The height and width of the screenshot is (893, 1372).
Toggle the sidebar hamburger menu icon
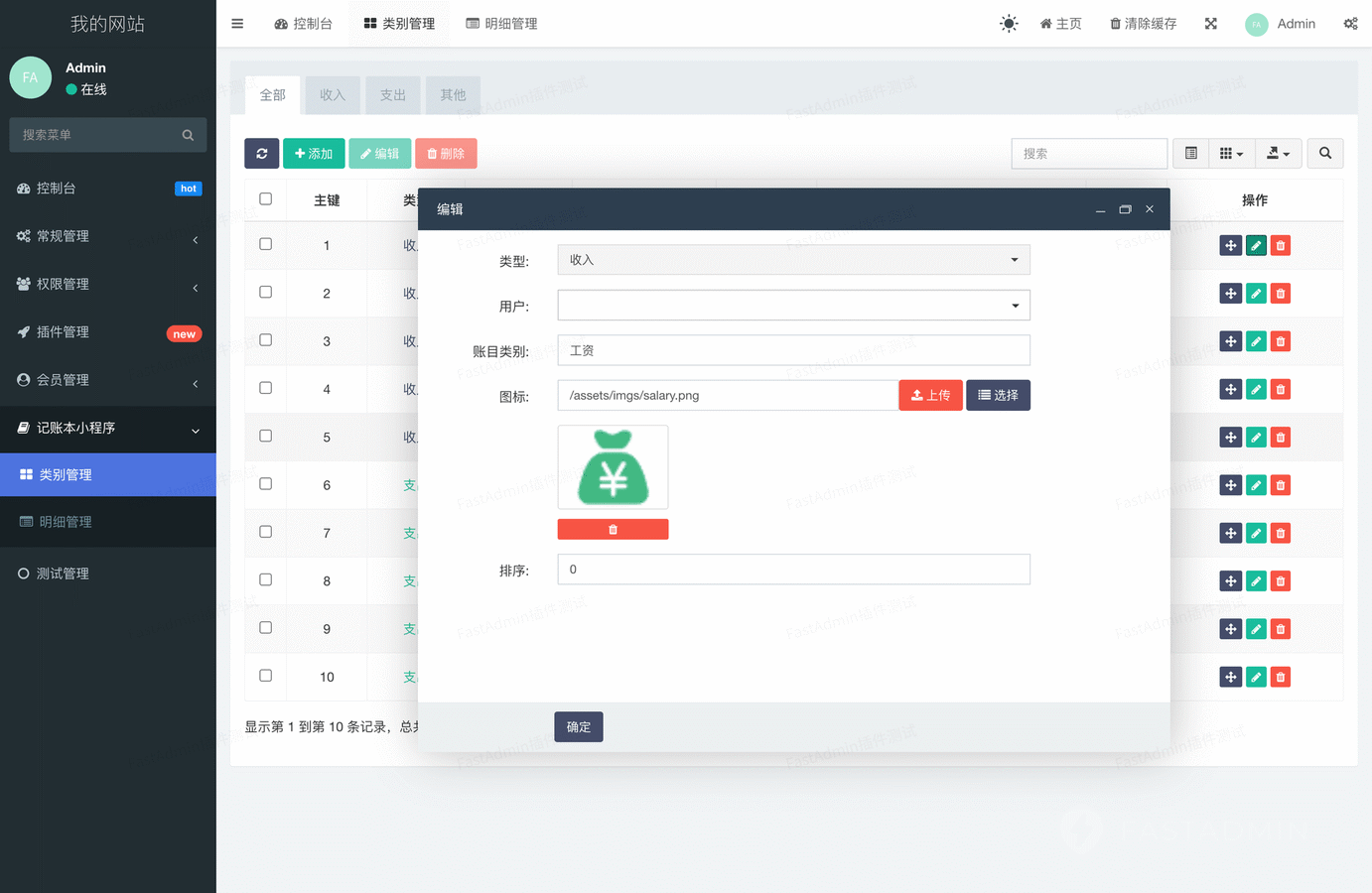pos(237,24)
